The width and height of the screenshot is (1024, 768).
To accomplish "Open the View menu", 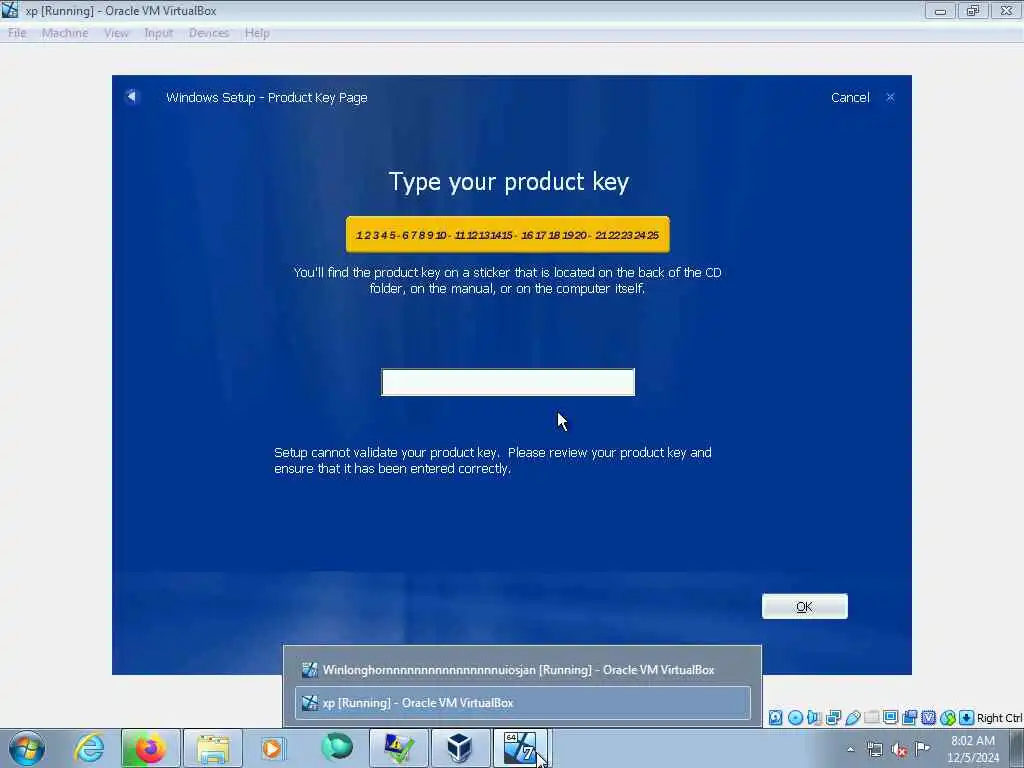I will [x=116, y=33].
